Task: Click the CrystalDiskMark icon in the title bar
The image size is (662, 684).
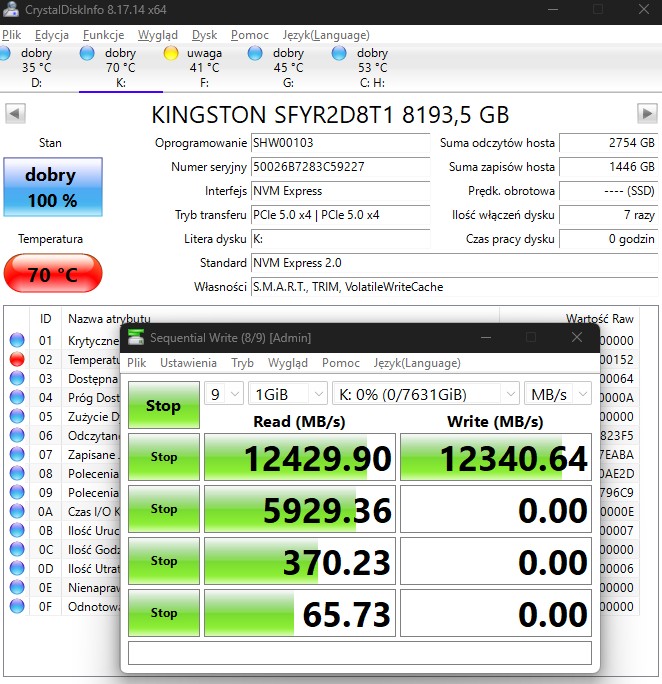Action: point(136,337)
